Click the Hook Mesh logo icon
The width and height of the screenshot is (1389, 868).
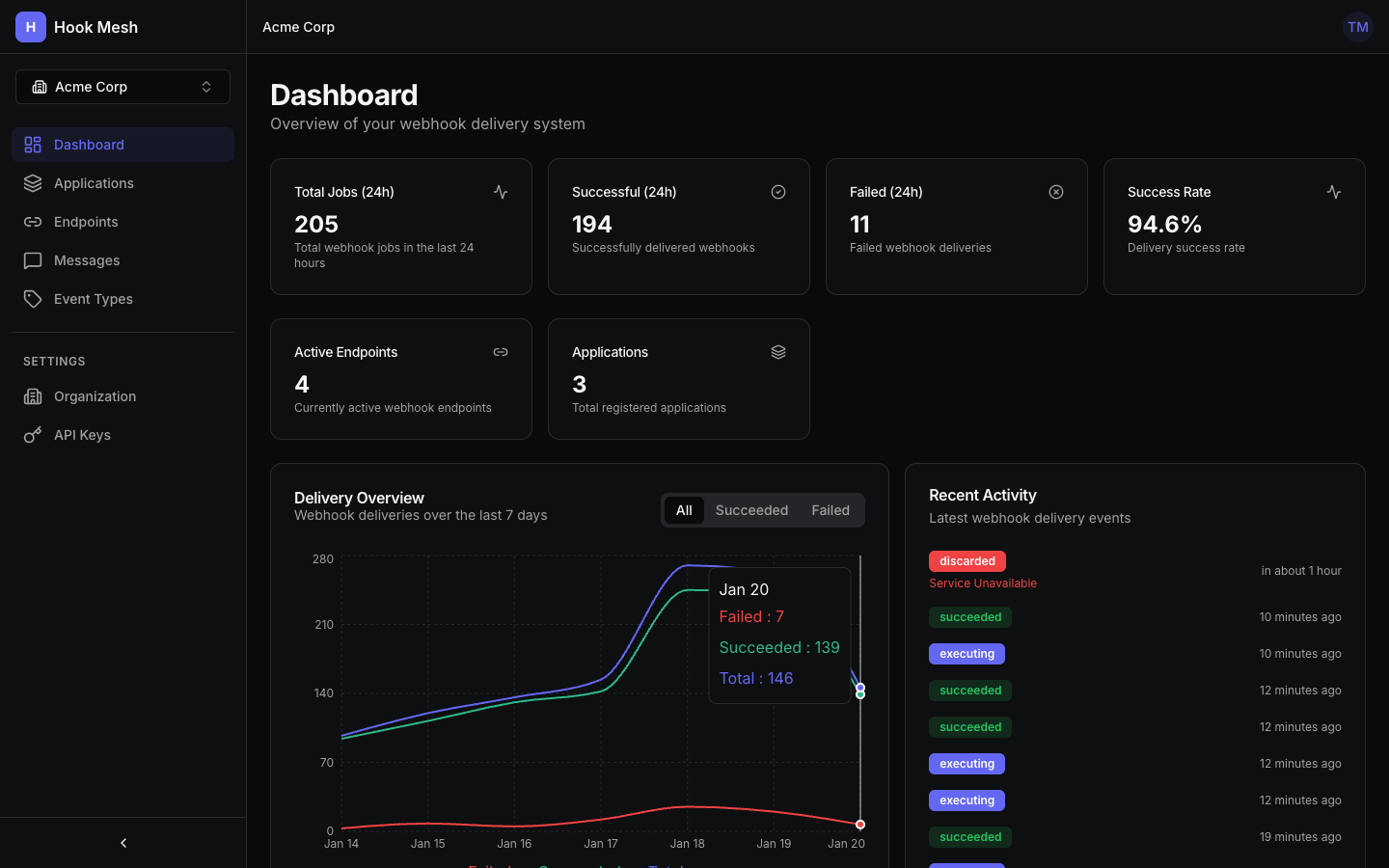[x=30, y=27]
